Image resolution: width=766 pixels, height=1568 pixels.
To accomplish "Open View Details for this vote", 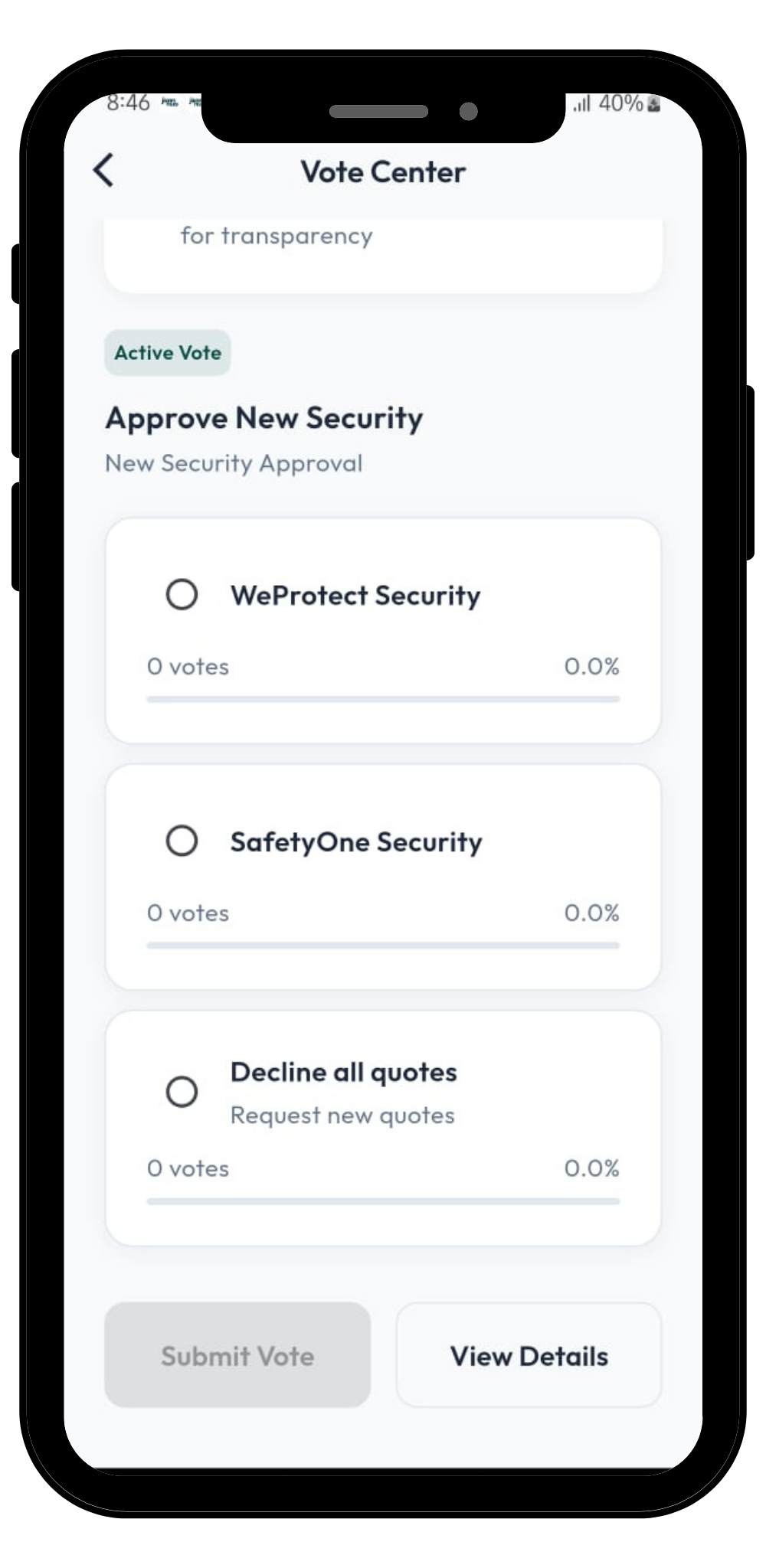I will (529, 1356).
